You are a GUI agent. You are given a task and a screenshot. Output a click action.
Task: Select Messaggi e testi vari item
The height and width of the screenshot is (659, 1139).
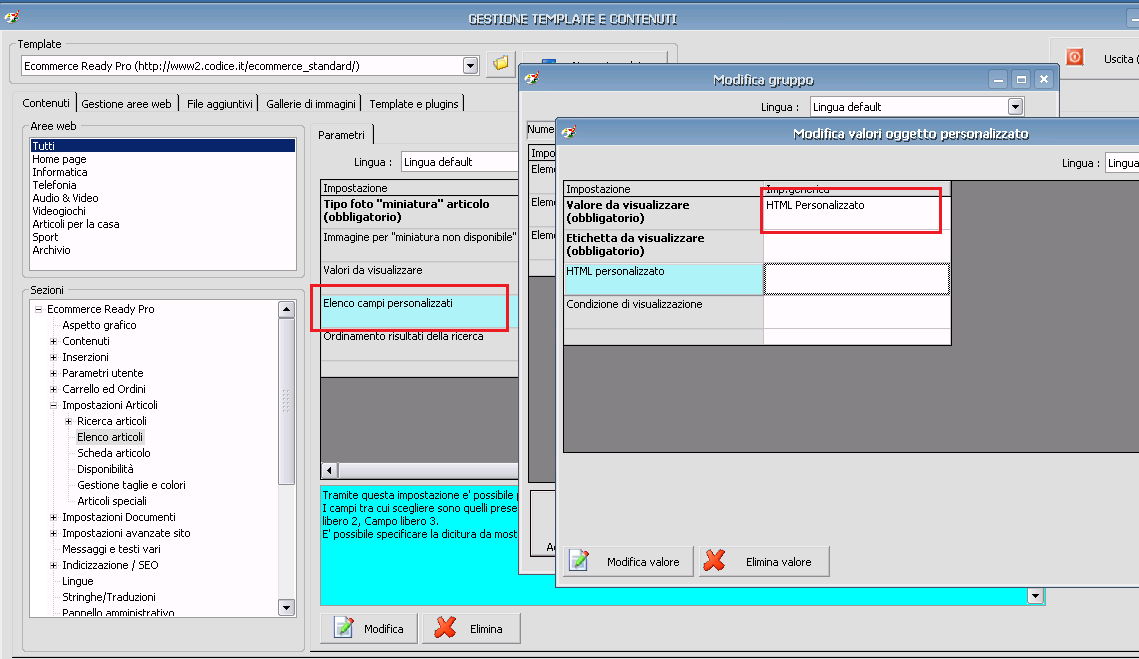[x=111, y=549]
